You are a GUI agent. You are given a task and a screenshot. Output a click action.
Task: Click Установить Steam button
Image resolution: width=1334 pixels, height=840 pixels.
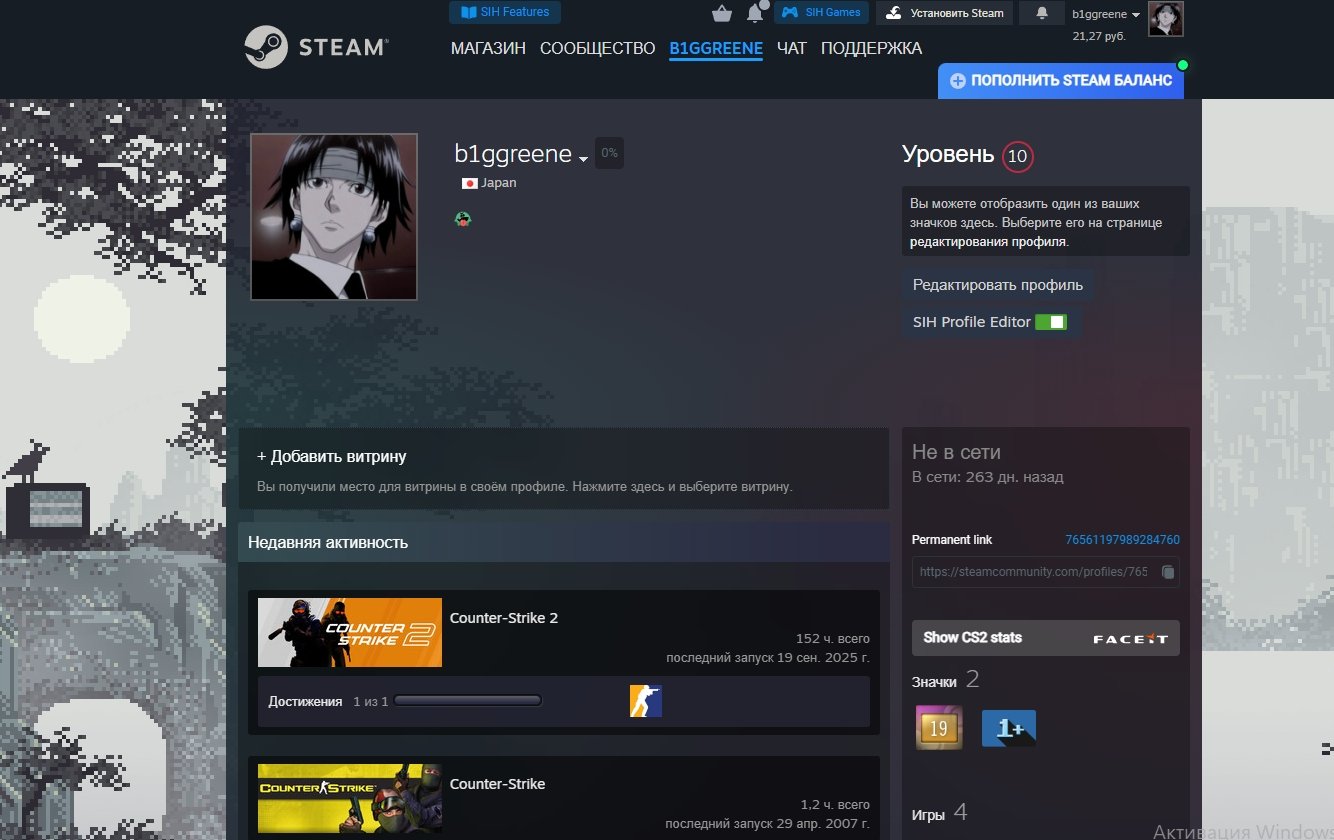click(x=945, y=13)
